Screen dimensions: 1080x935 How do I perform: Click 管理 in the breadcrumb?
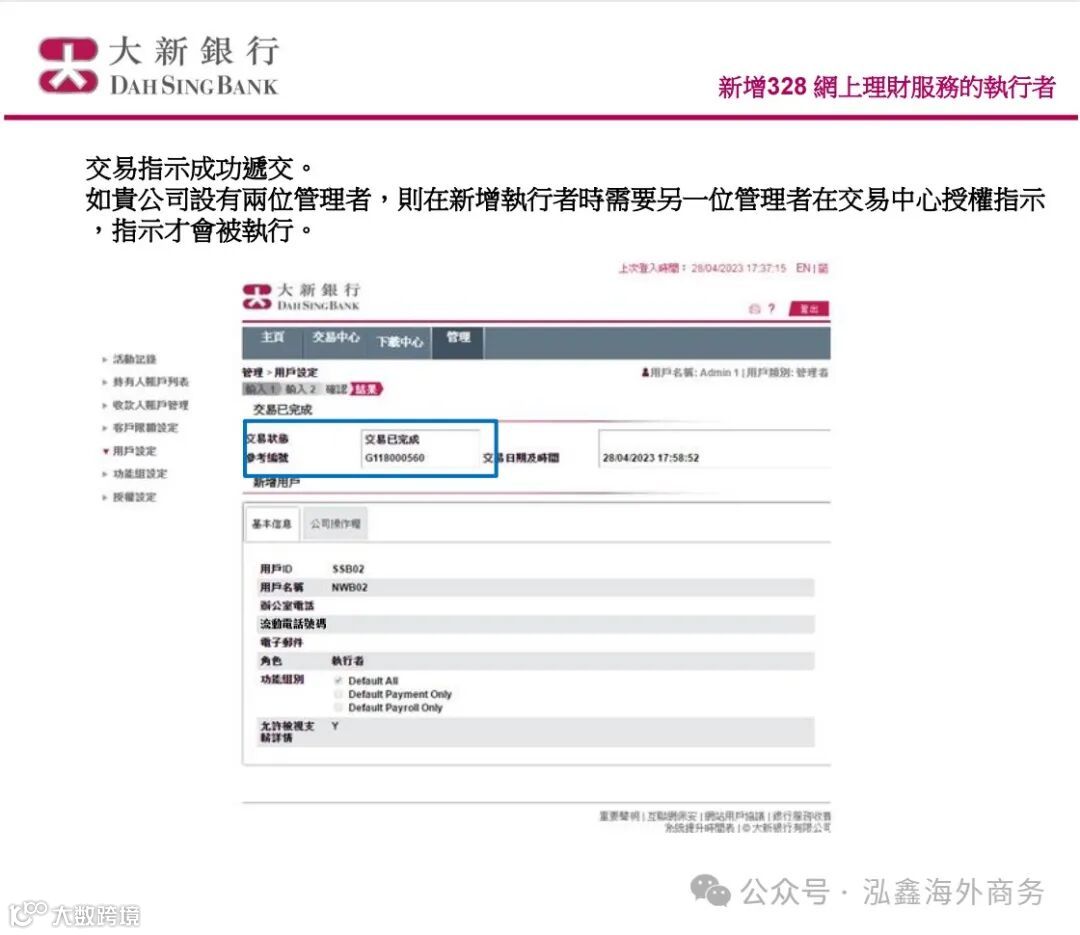tap(252, 372)
